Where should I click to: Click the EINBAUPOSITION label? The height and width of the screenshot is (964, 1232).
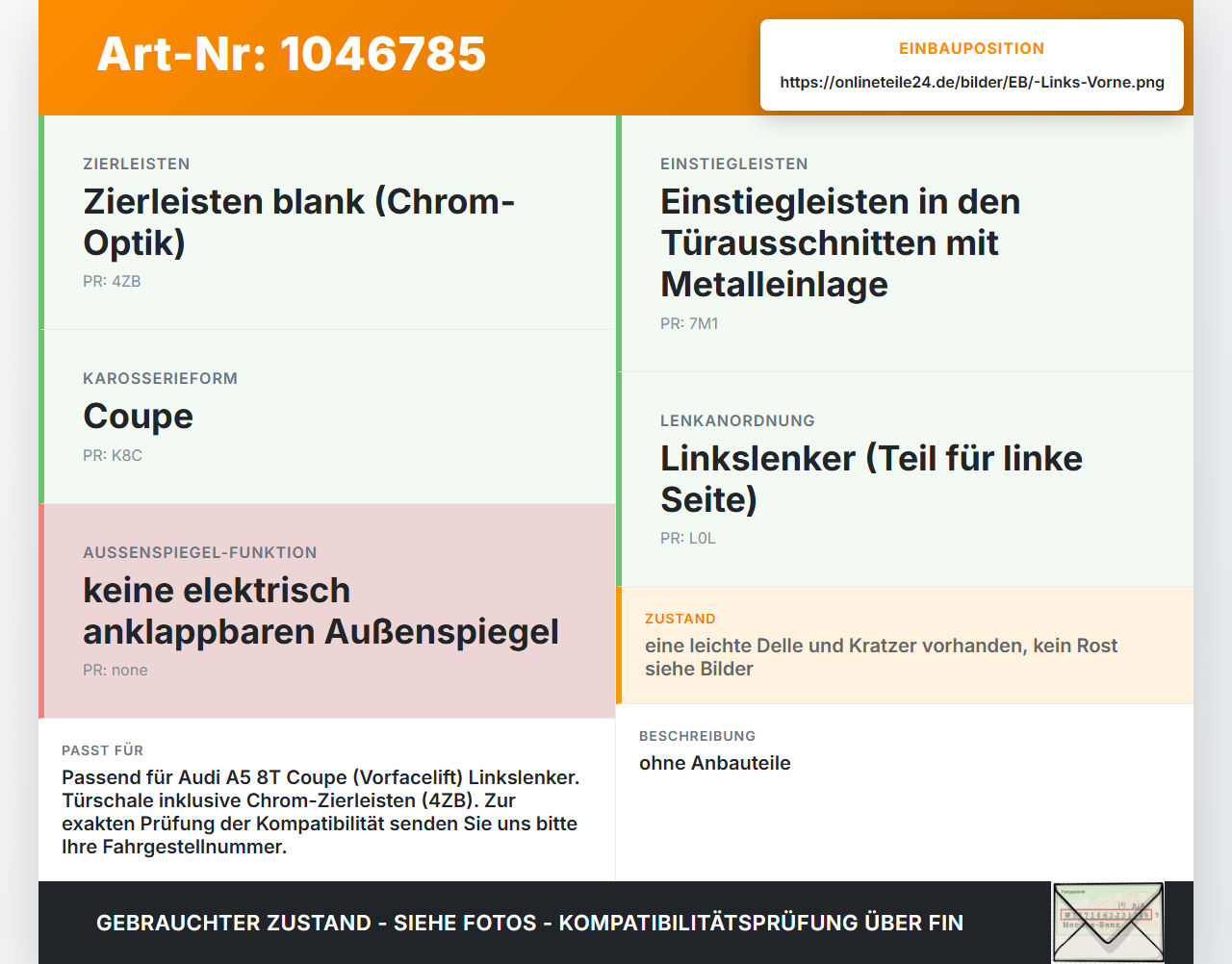tap(971, 48)
